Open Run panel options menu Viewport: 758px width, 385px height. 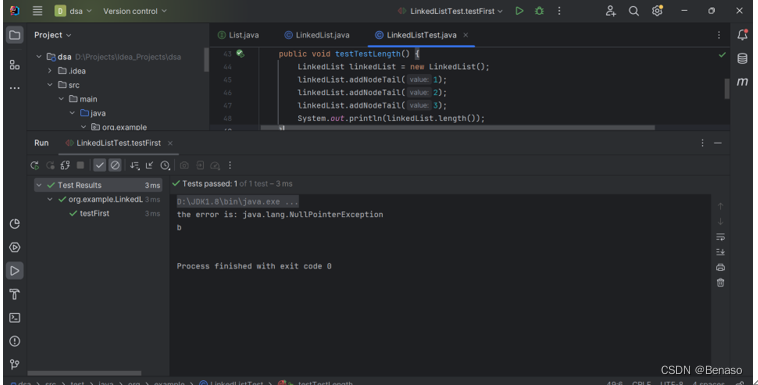tap(702, 143)
